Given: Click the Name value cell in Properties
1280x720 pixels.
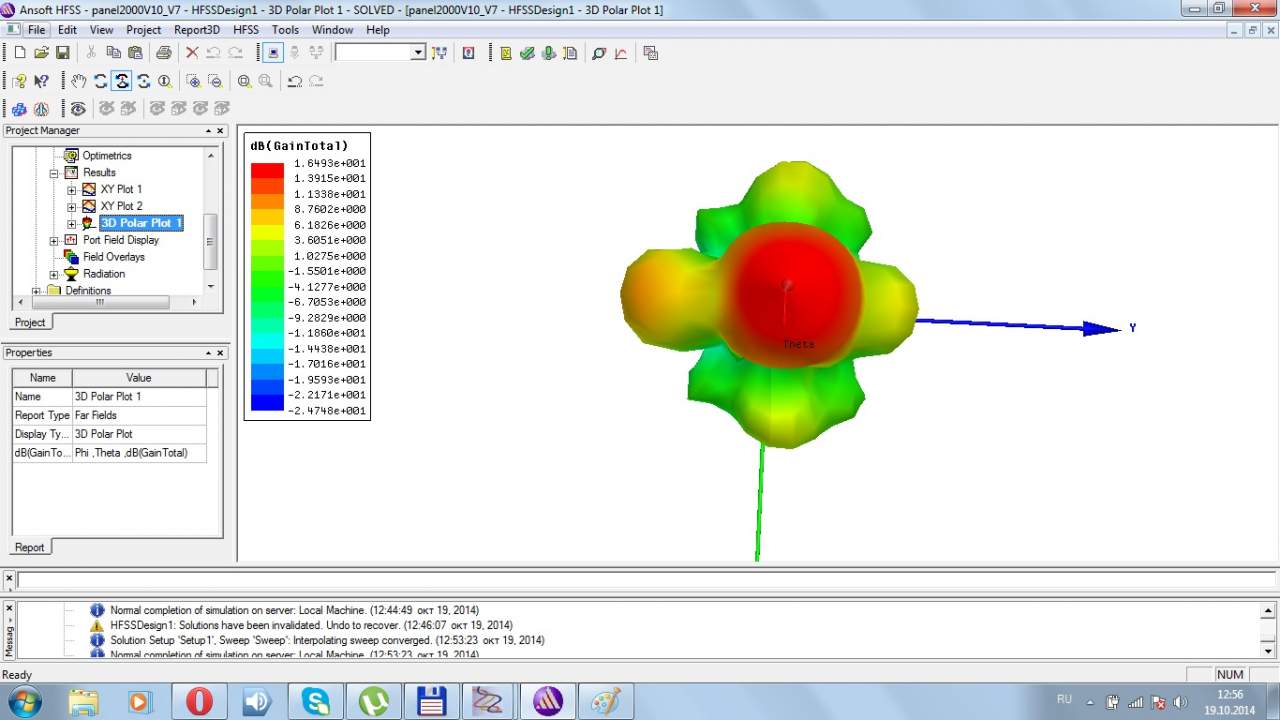Looking at the screenshot, I should tap(139, 397).
